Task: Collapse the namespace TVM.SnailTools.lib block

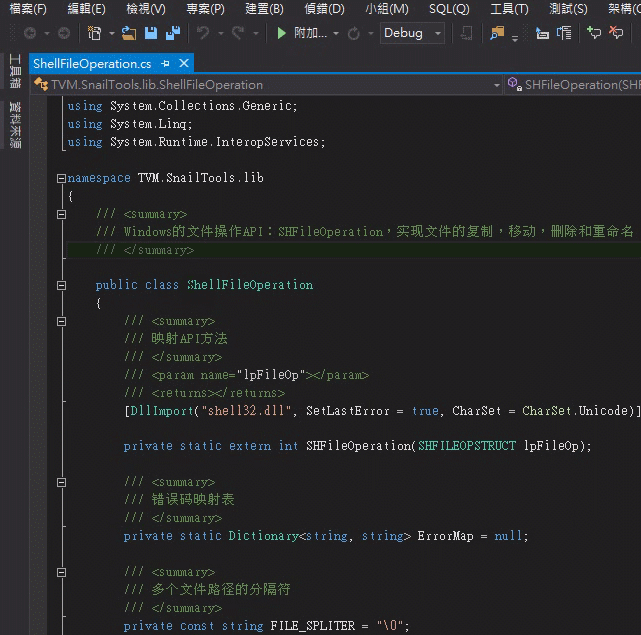Action: (61, 178)
